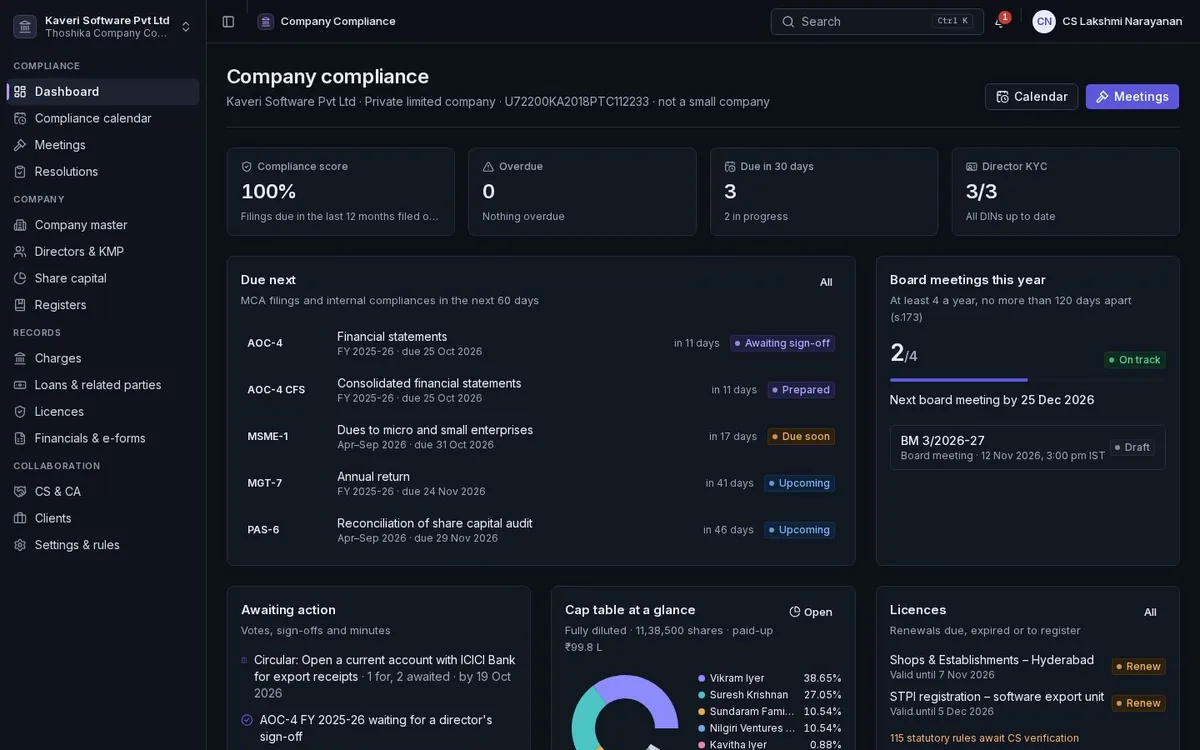1200x750 pixels.
Task: Open AOC-4 CFS Consolidated financial statements
Action: click(x=541, y=390)
